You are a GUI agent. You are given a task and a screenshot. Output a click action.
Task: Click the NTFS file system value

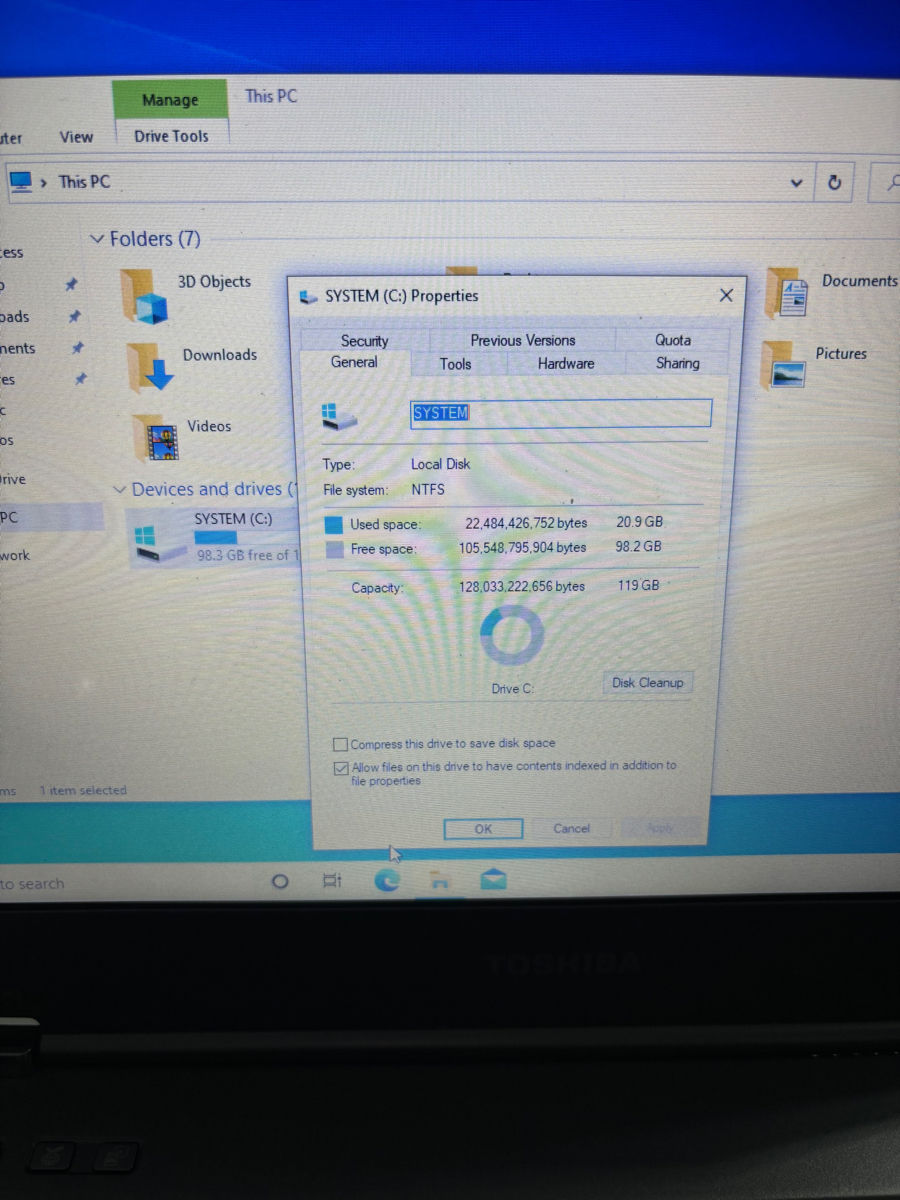click(428, 490)
